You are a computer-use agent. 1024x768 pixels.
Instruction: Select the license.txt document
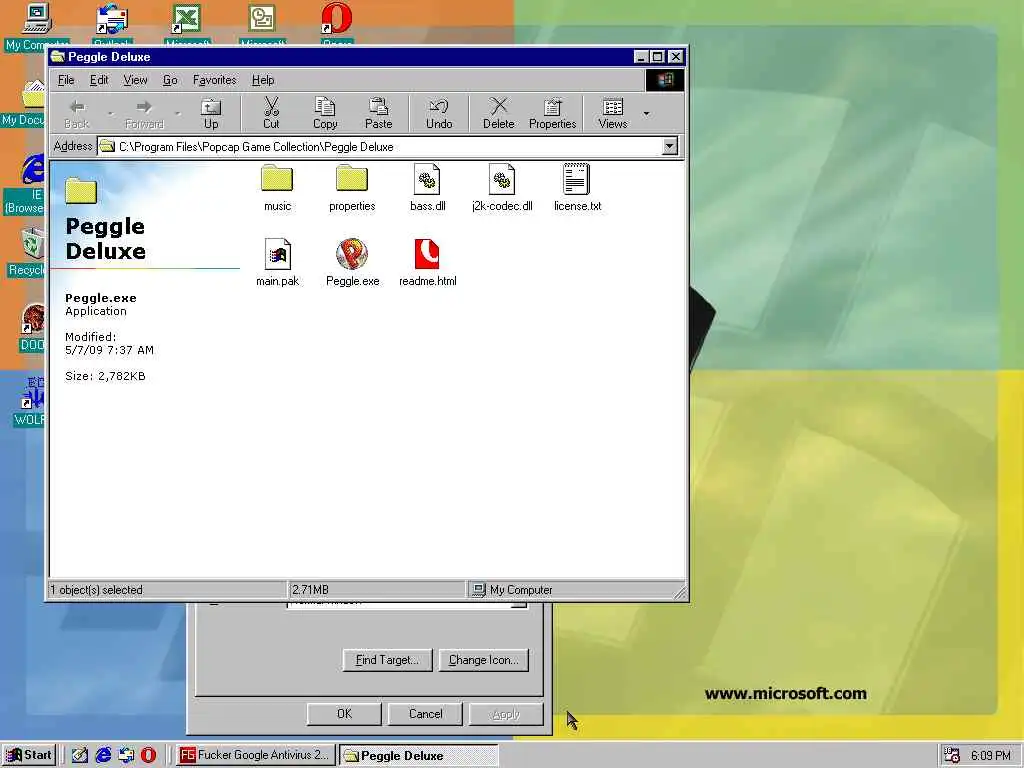577,188
